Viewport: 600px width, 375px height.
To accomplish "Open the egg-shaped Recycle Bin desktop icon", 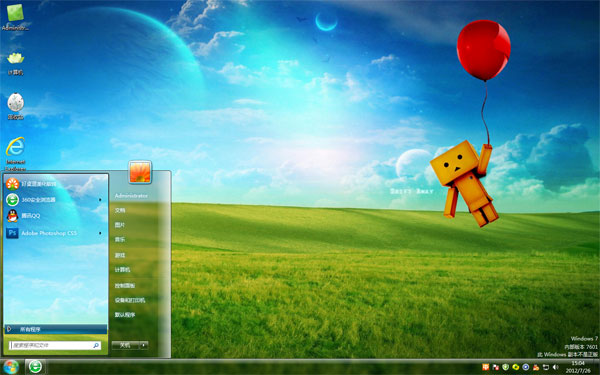I will [16, 106].
